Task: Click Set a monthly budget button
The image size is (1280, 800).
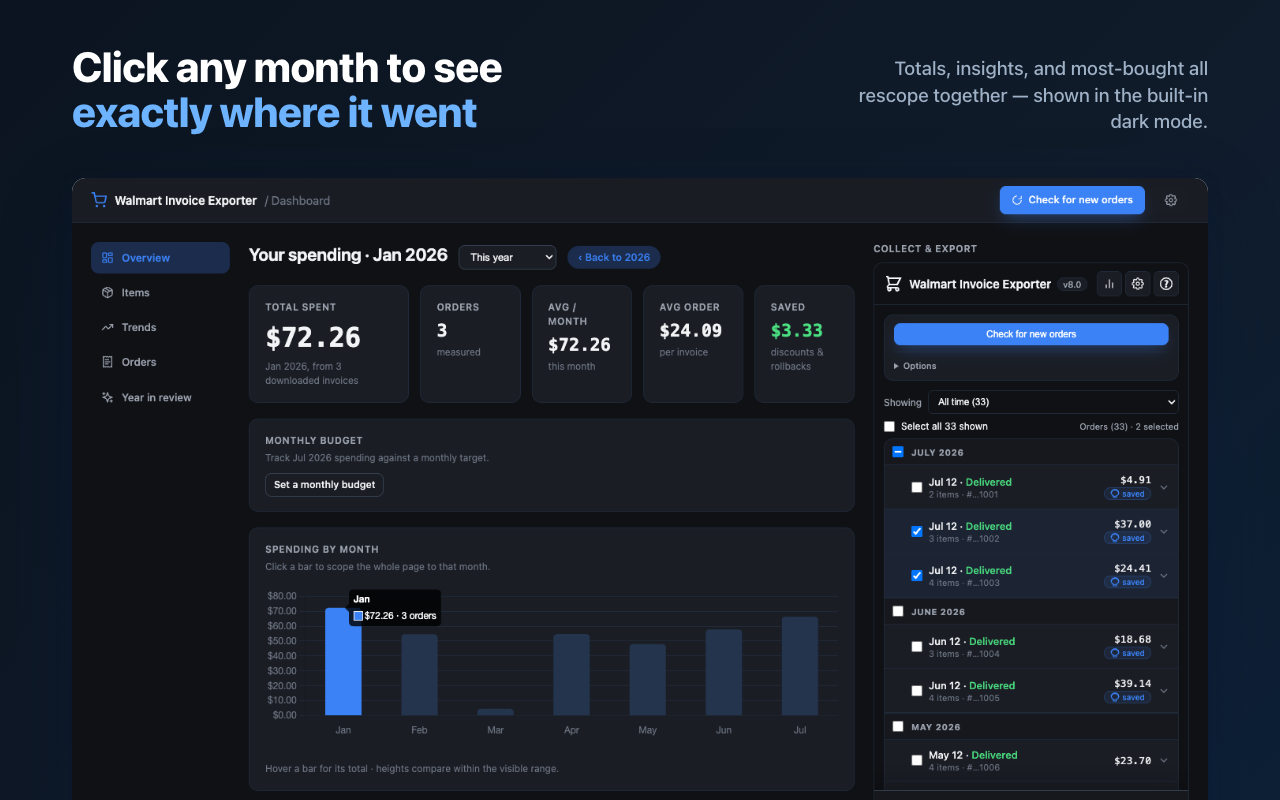Action: click(x=324, y=485)
